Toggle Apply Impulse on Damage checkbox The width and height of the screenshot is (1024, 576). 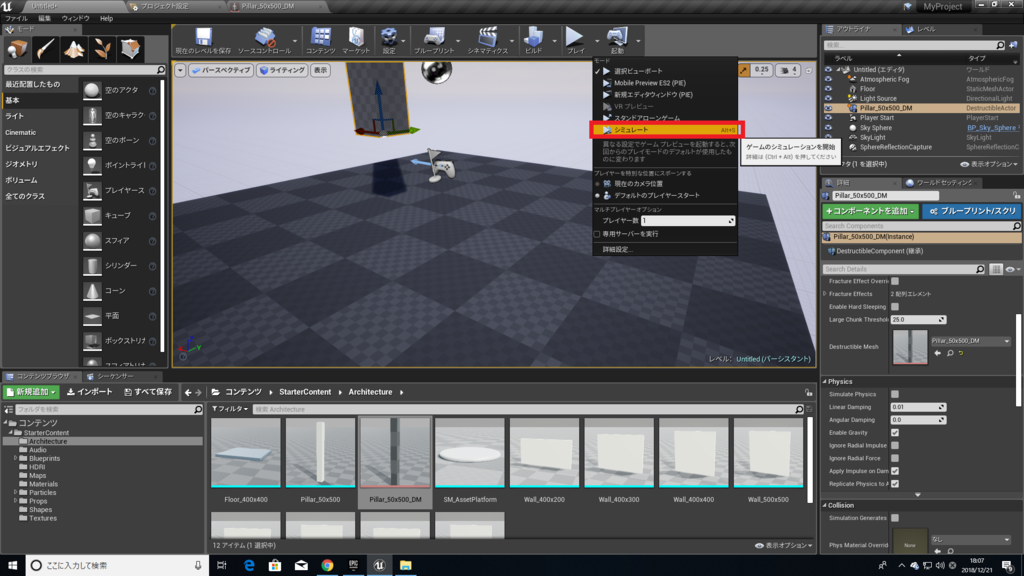coord(895,472)
